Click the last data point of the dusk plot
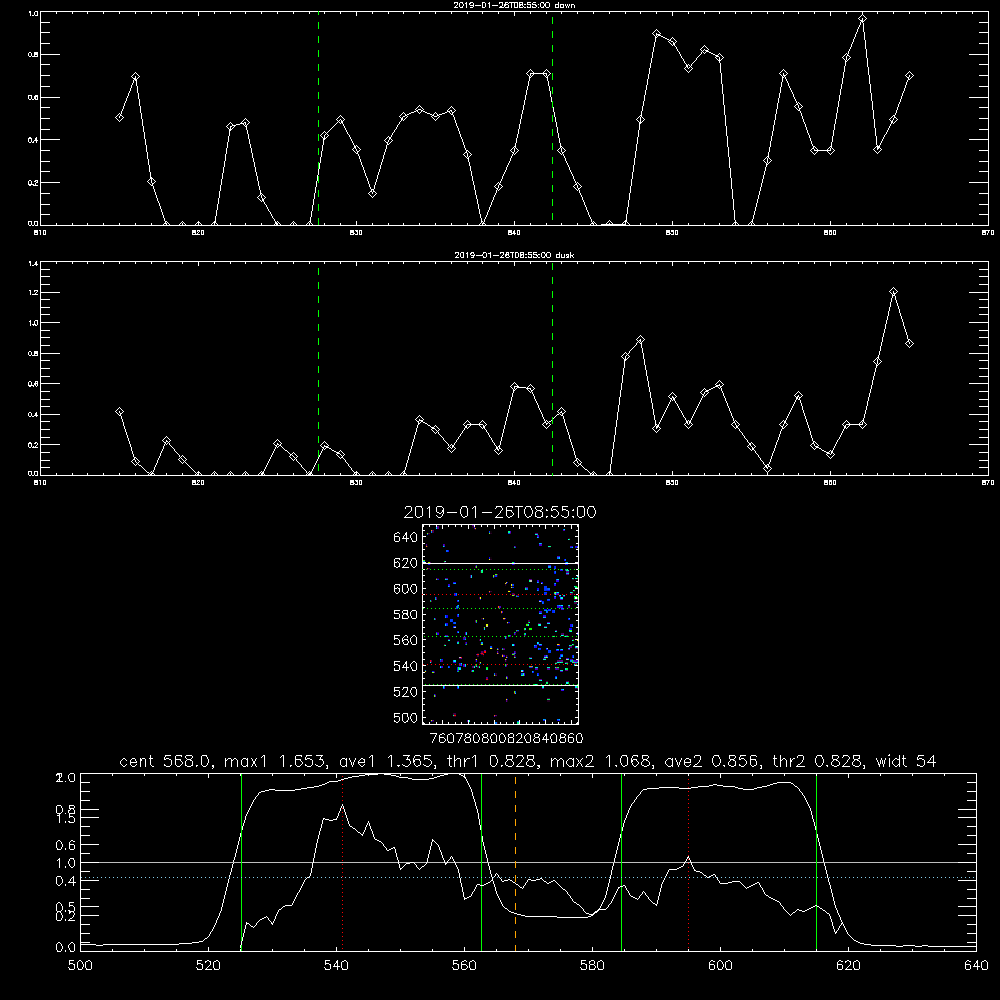1000x1000 pixels. (909, 343)
